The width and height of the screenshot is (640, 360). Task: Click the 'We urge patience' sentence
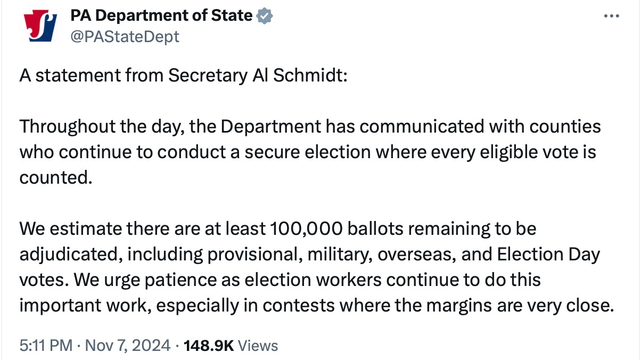316,292
